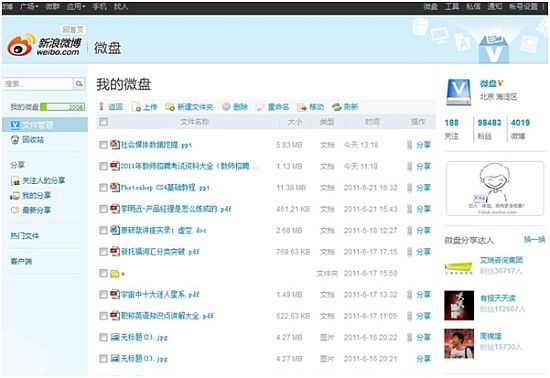The height and width of the screenshot is (378, 550).
Task: Open 客户端 in the sidebar
Action: point(21,261)
